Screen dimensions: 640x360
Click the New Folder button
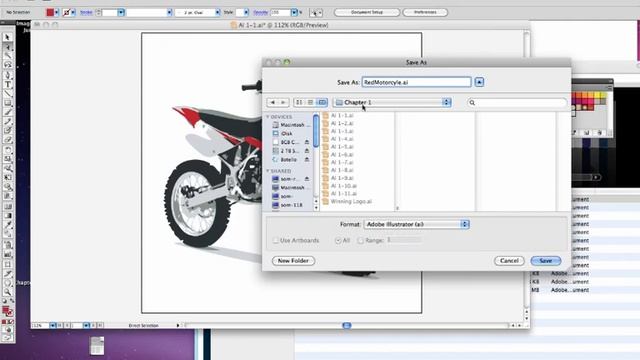(x=293, y=261)
